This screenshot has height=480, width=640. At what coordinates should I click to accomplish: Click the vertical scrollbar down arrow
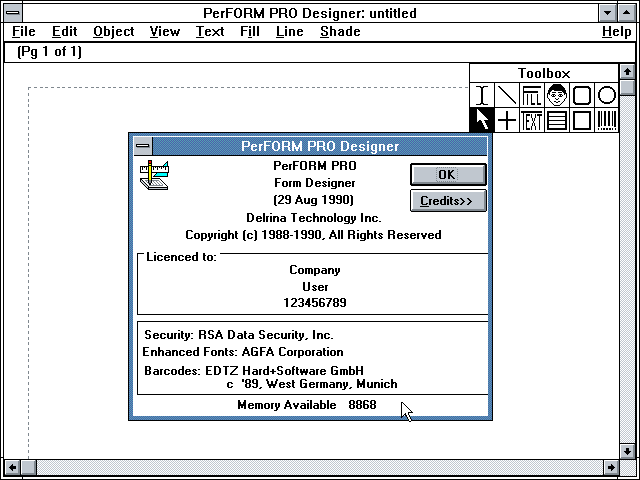click(627, 451)
